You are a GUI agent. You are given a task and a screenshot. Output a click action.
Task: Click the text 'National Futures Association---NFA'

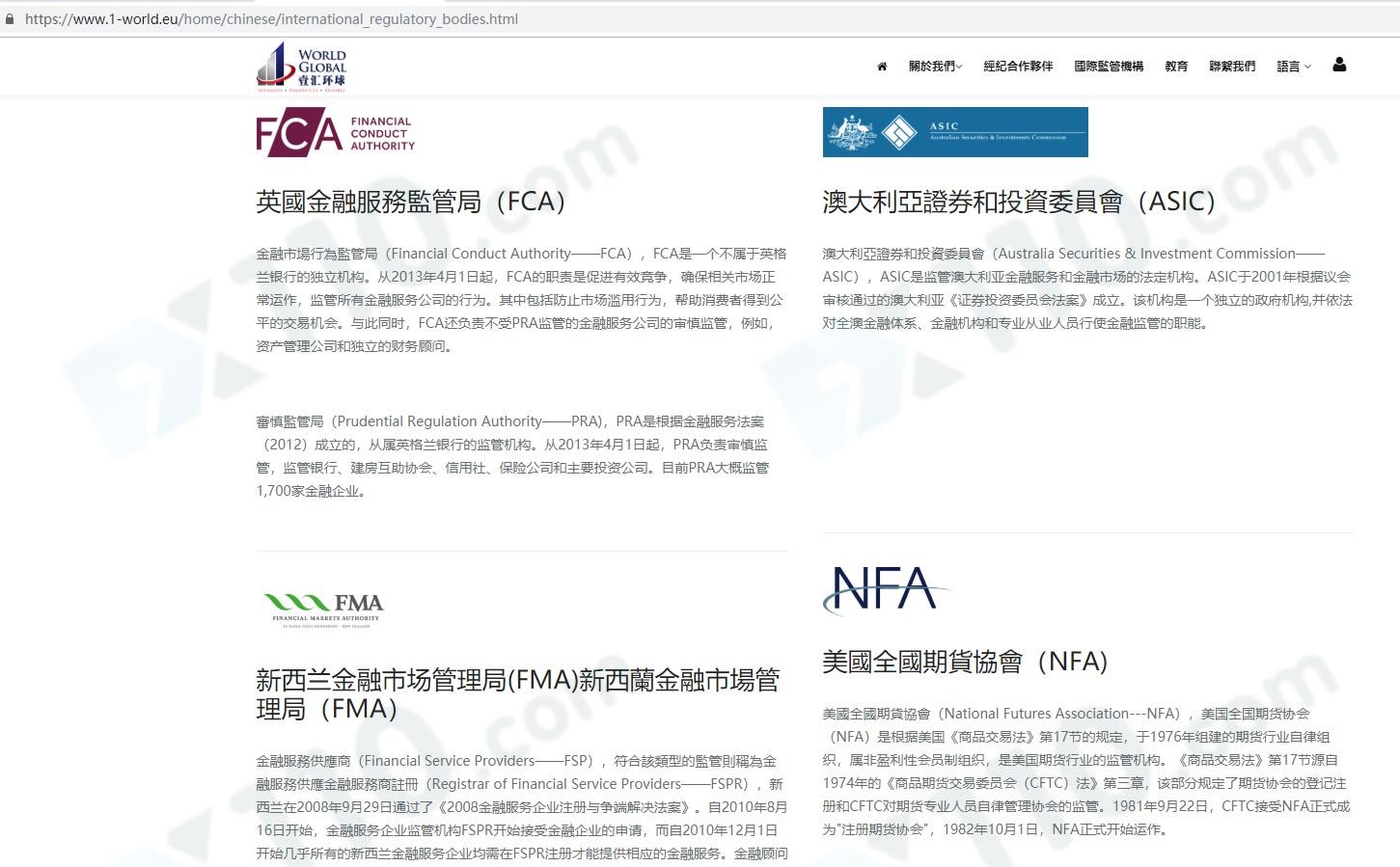(1061, 714)
